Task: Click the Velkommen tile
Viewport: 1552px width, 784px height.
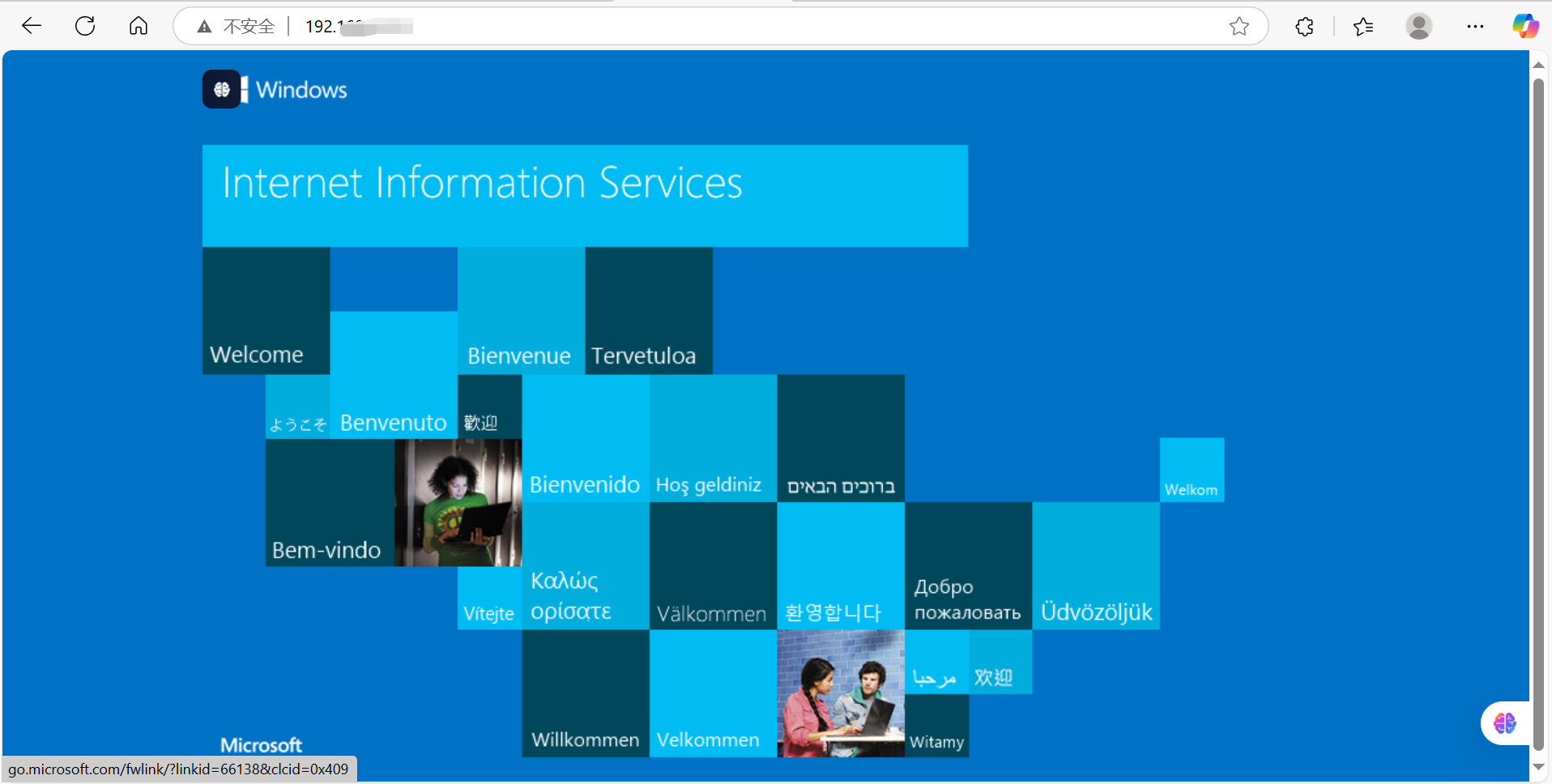Action: tap(713, 693)
